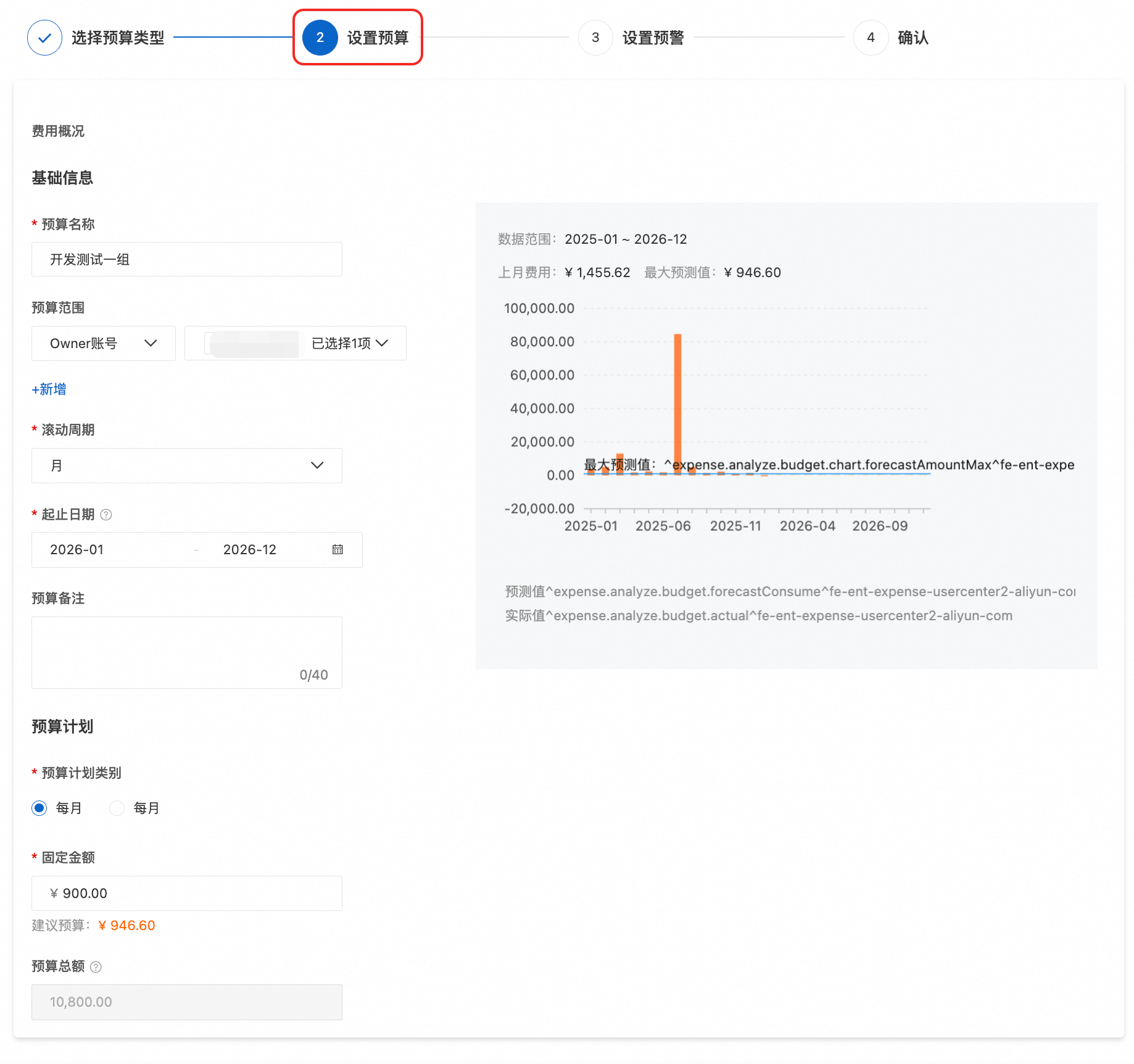Screen dimensions: 1134x1064
Task: Open the Owner账号 scope dropdown
Action: pyautogui.click(x=104, y=343)
